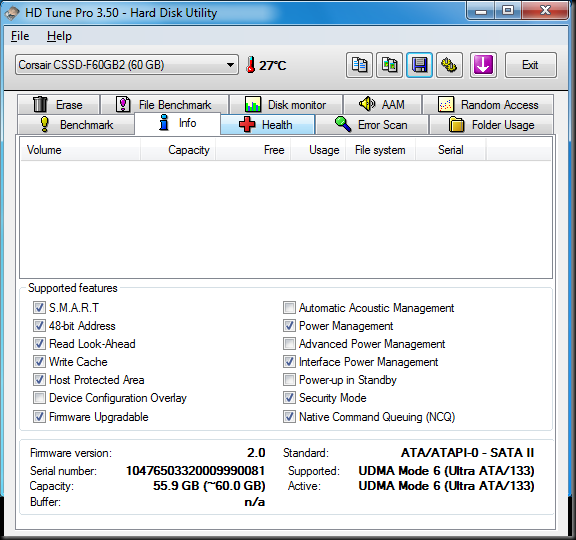Image resolution: width=576 pixels, height=540 pixels.
Task: Toggle the Read Look-Ahead checkbox
Action: [x=39, y=343]
